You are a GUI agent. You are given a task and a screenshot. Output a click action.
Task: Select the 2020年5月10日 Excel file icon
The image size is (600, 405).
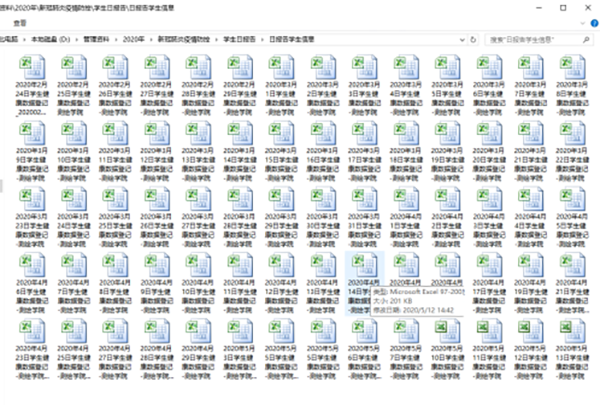(448, 331)
